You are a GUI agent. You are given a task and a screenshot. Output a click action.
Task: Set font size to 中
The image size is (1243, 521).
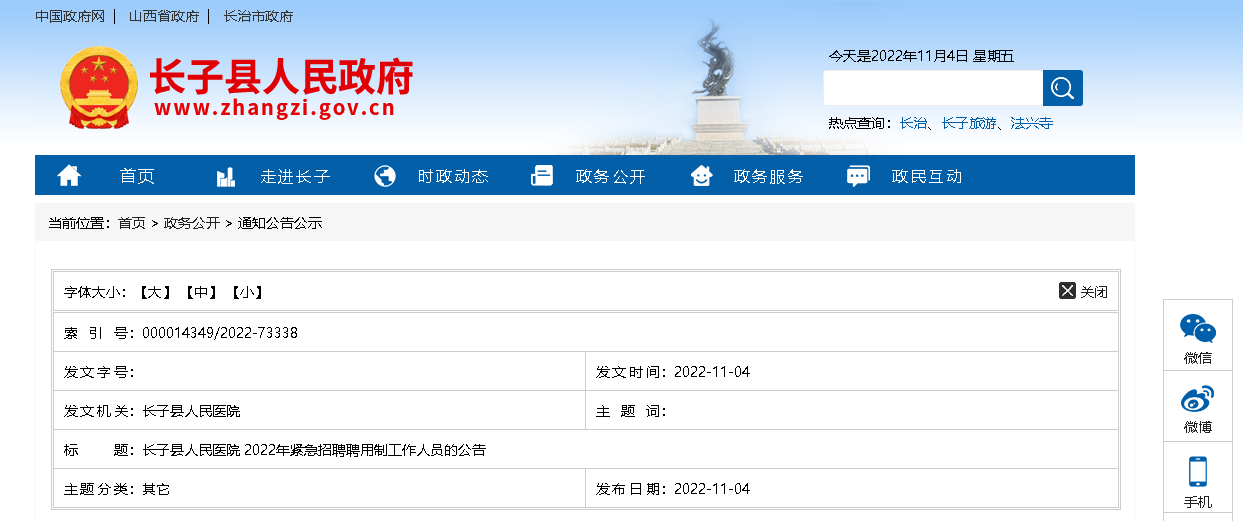click(x=200, y=292)
